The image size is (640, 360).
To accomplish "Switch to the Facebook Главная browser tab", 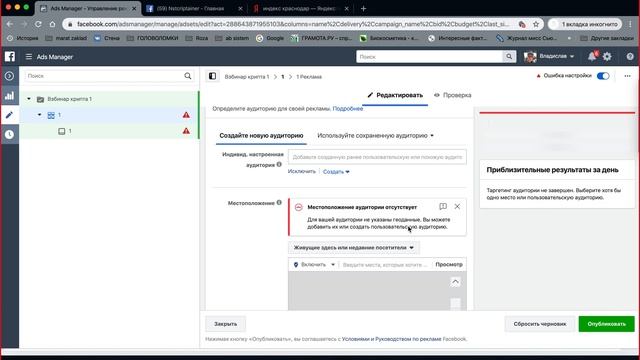I will [x=194, y=8].
